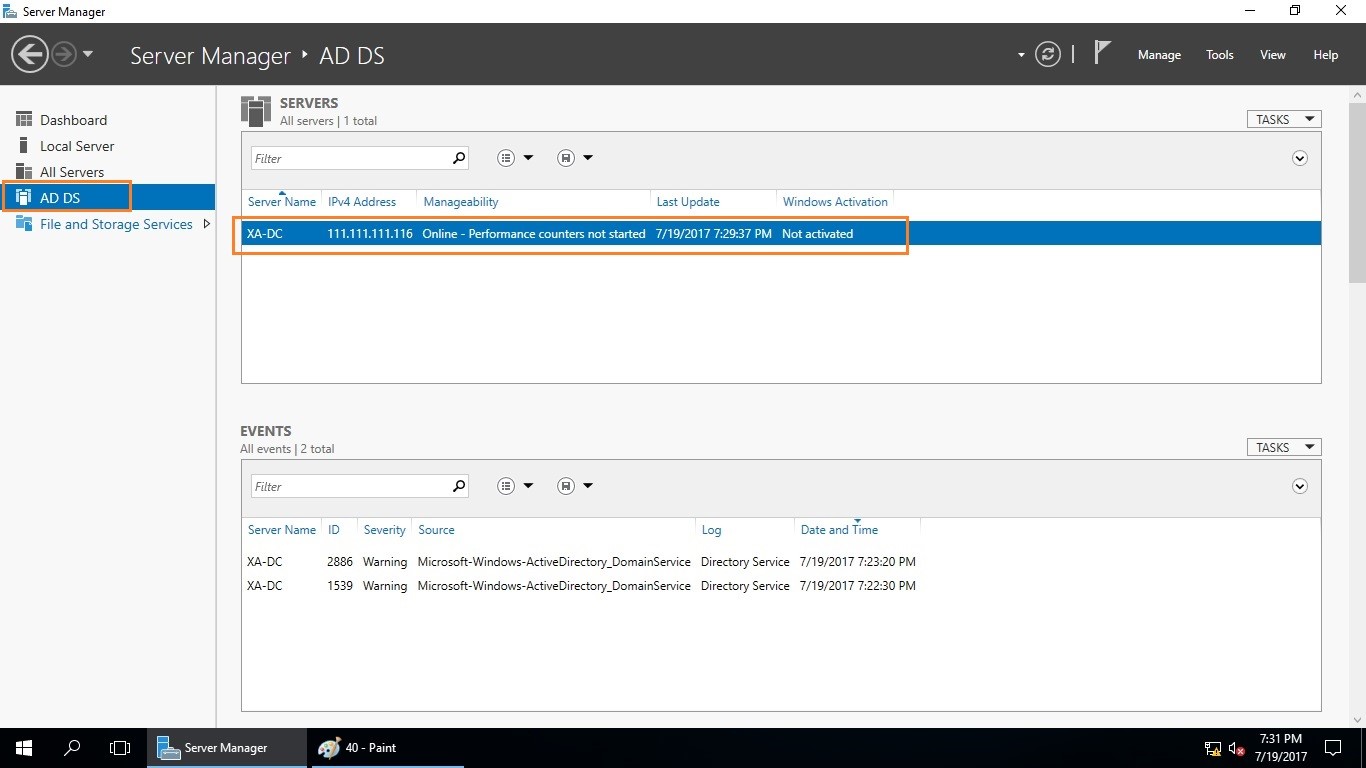Click File and Storage Services icon
Screen dimensions: 1366x768
pyautogui.click(x=24, y=224)
